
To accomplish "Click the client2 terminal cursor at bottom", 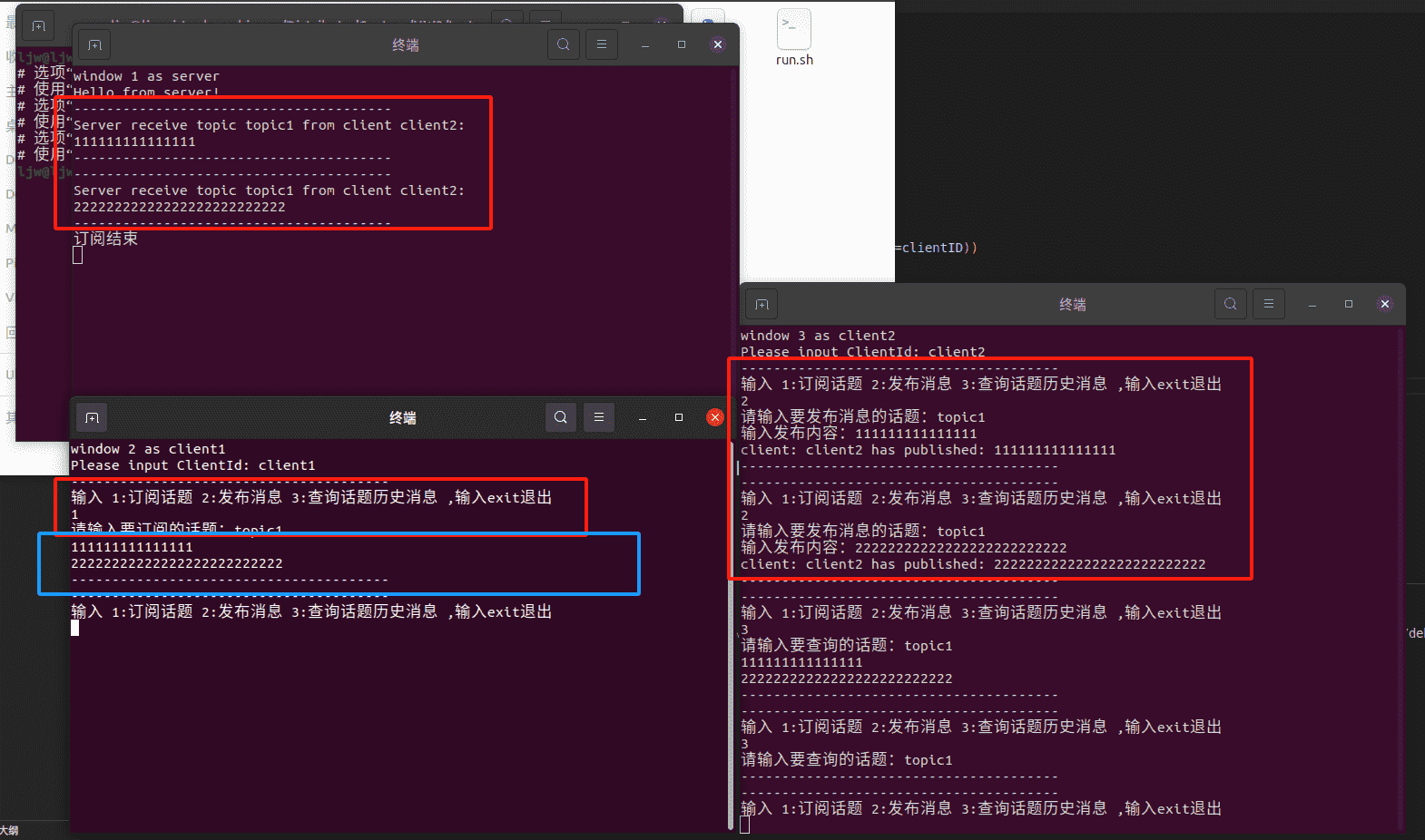I will (744, 825).
